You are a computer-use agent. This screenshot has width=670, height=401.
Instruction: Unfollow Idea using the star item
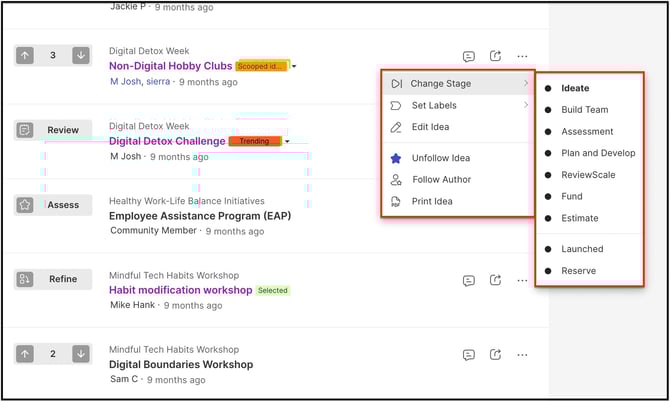click(440, 158)
